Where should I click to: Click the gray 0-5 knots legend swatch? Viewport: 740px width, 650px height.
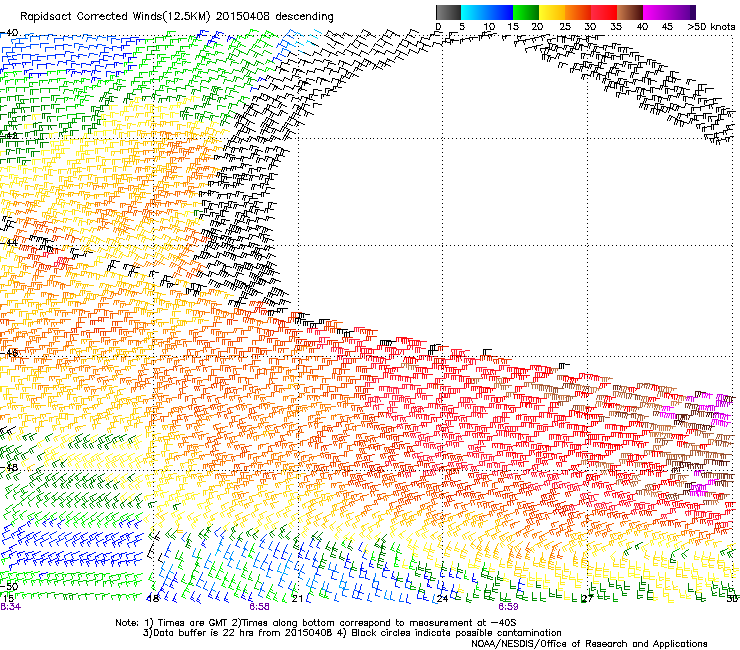coord(448,12)
